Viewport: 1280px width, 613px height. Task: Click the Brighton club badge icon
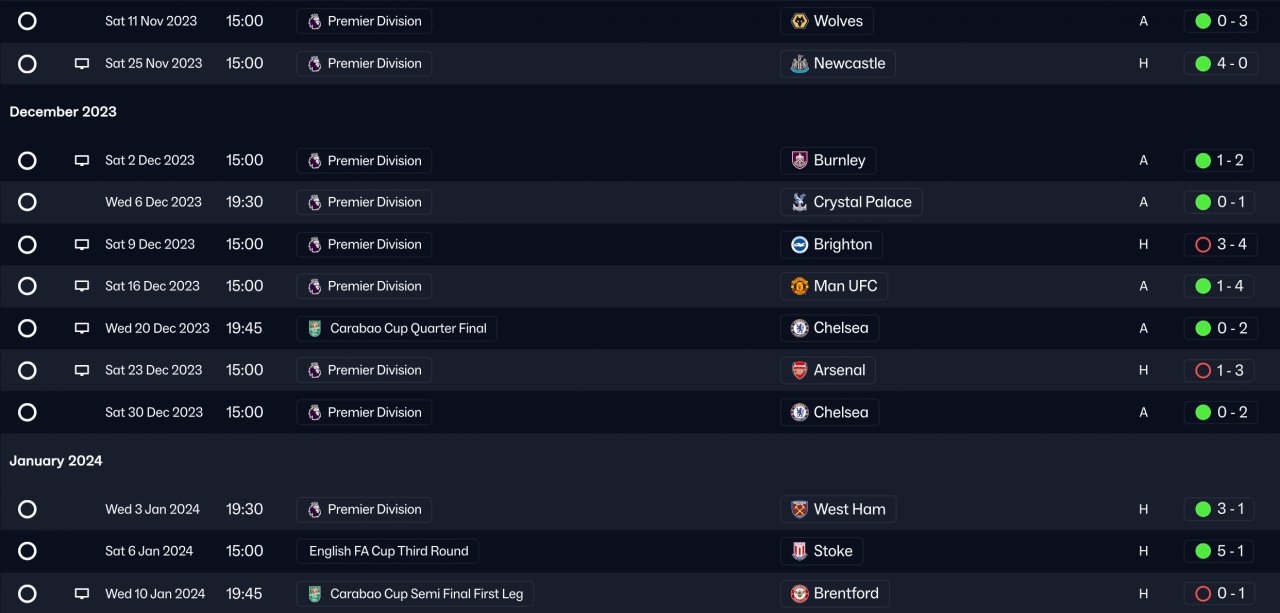coord(799,244)
